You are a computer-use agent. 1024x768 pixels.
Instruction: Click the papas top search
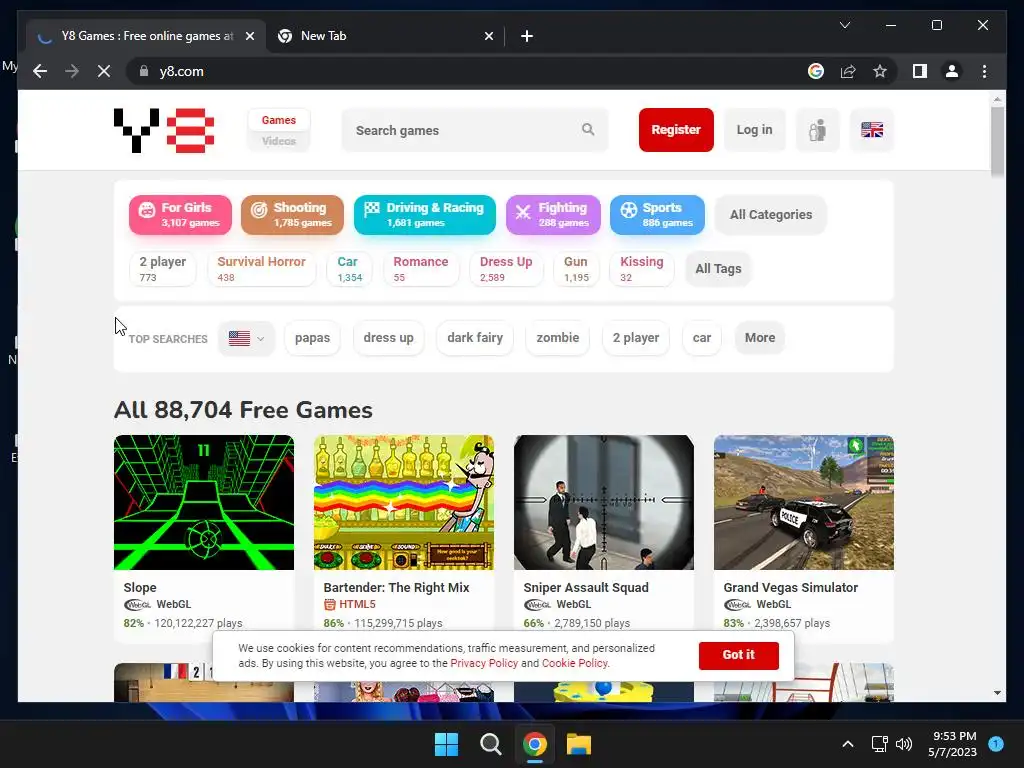[x=312, y=338]
